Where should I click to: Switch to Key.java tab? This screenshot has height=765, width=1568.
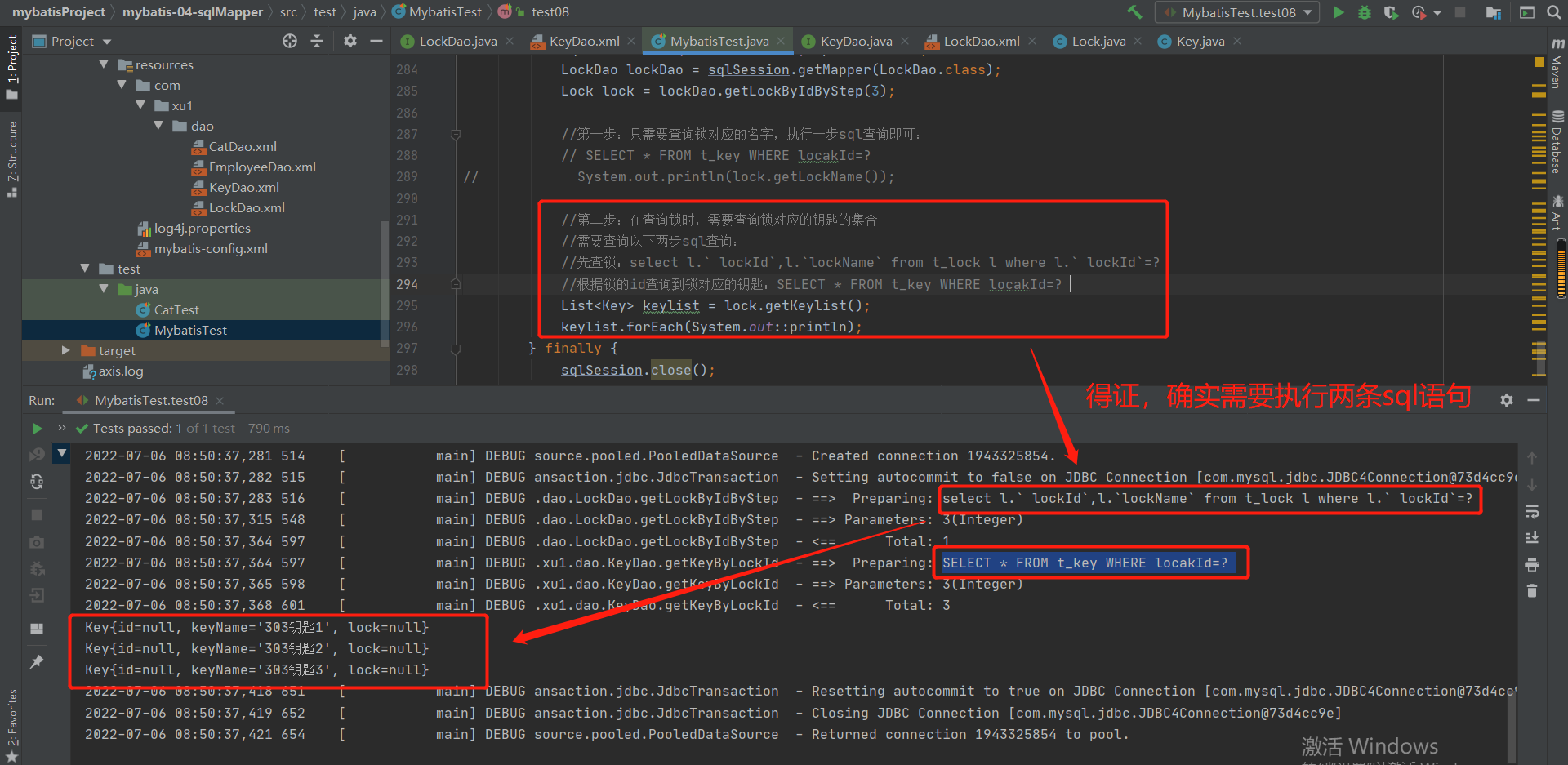coord(1200,41)
